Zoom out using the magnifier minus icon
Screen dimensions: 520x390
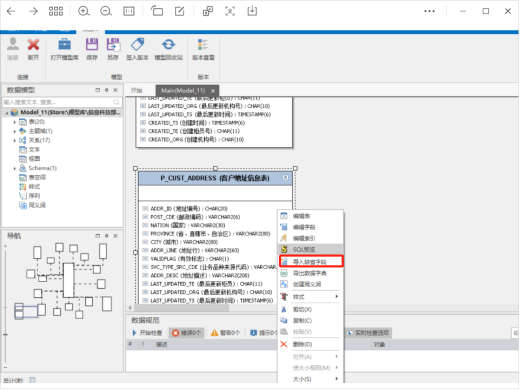pyautogui.click(x=106, y=11)
